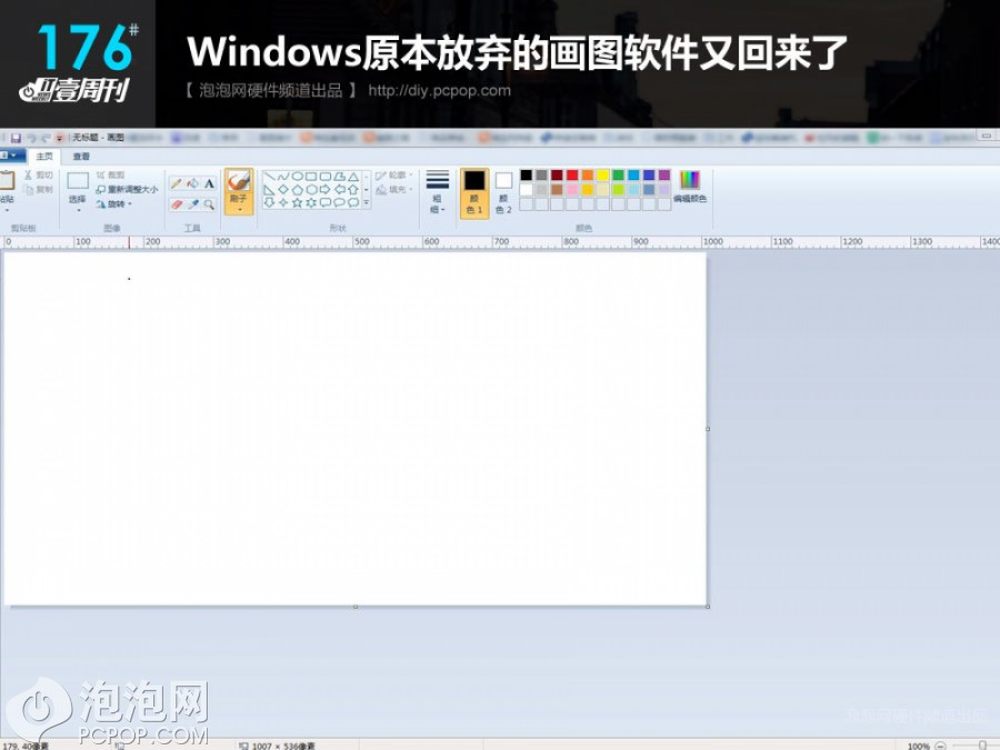The width and height of the screenshot is (1000, 750).
Task: Choose the green palette swatch
Action: [618, 175]
